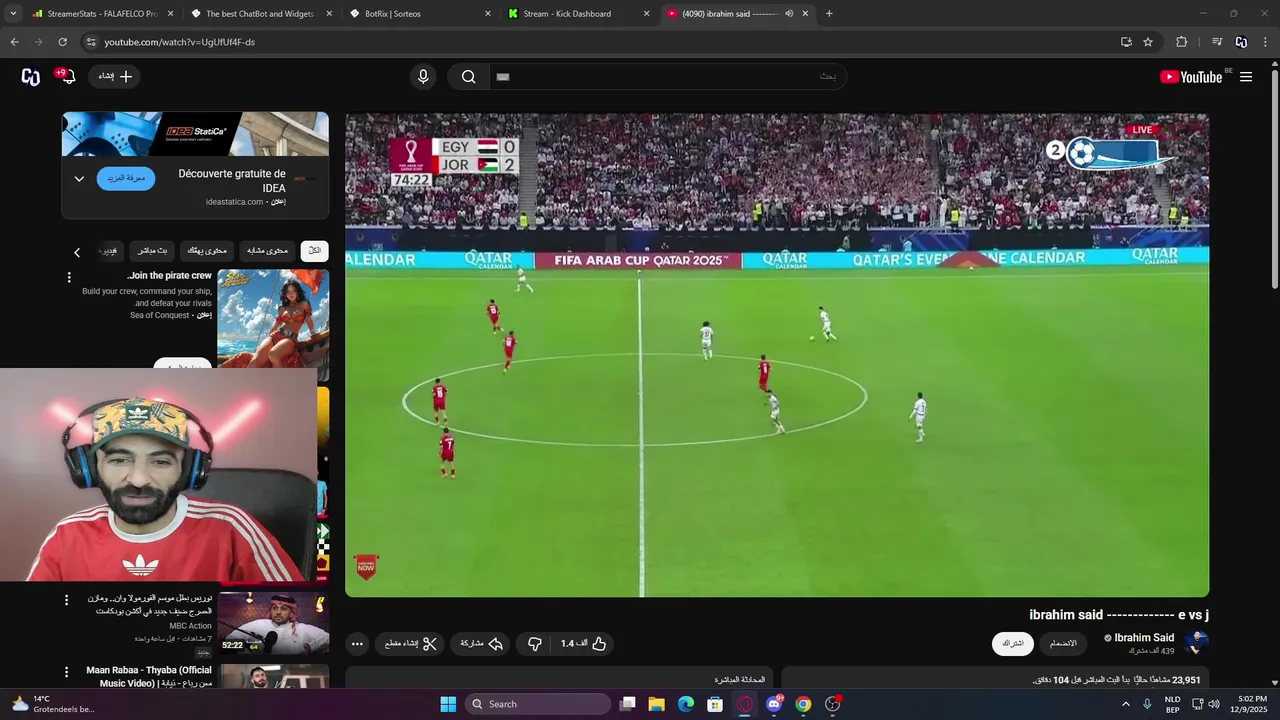Mute the ibrahim said tab audio icon

click(789, 14)
